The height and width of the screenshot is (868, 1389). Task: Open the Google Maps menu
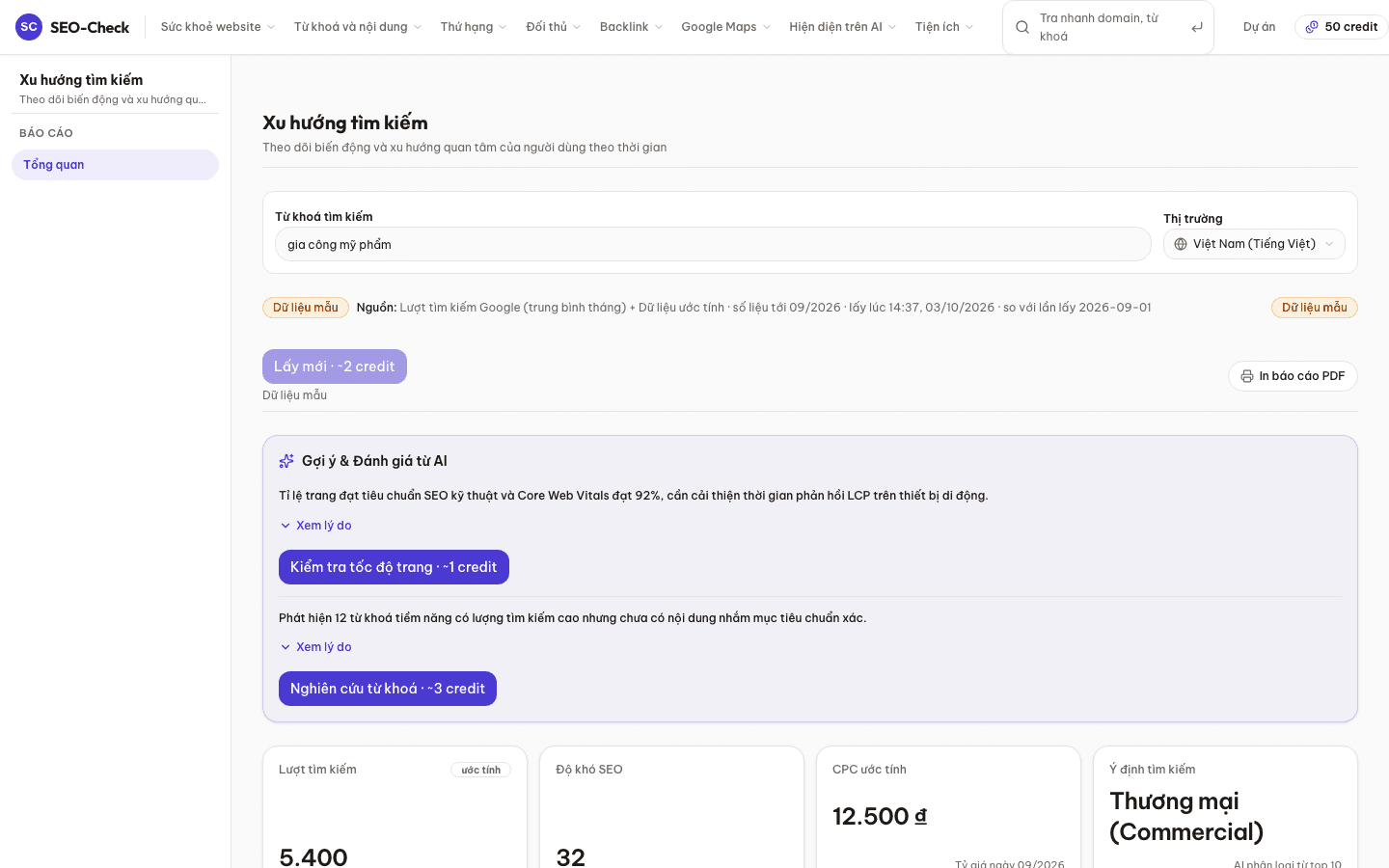click(x=725, y=27)
